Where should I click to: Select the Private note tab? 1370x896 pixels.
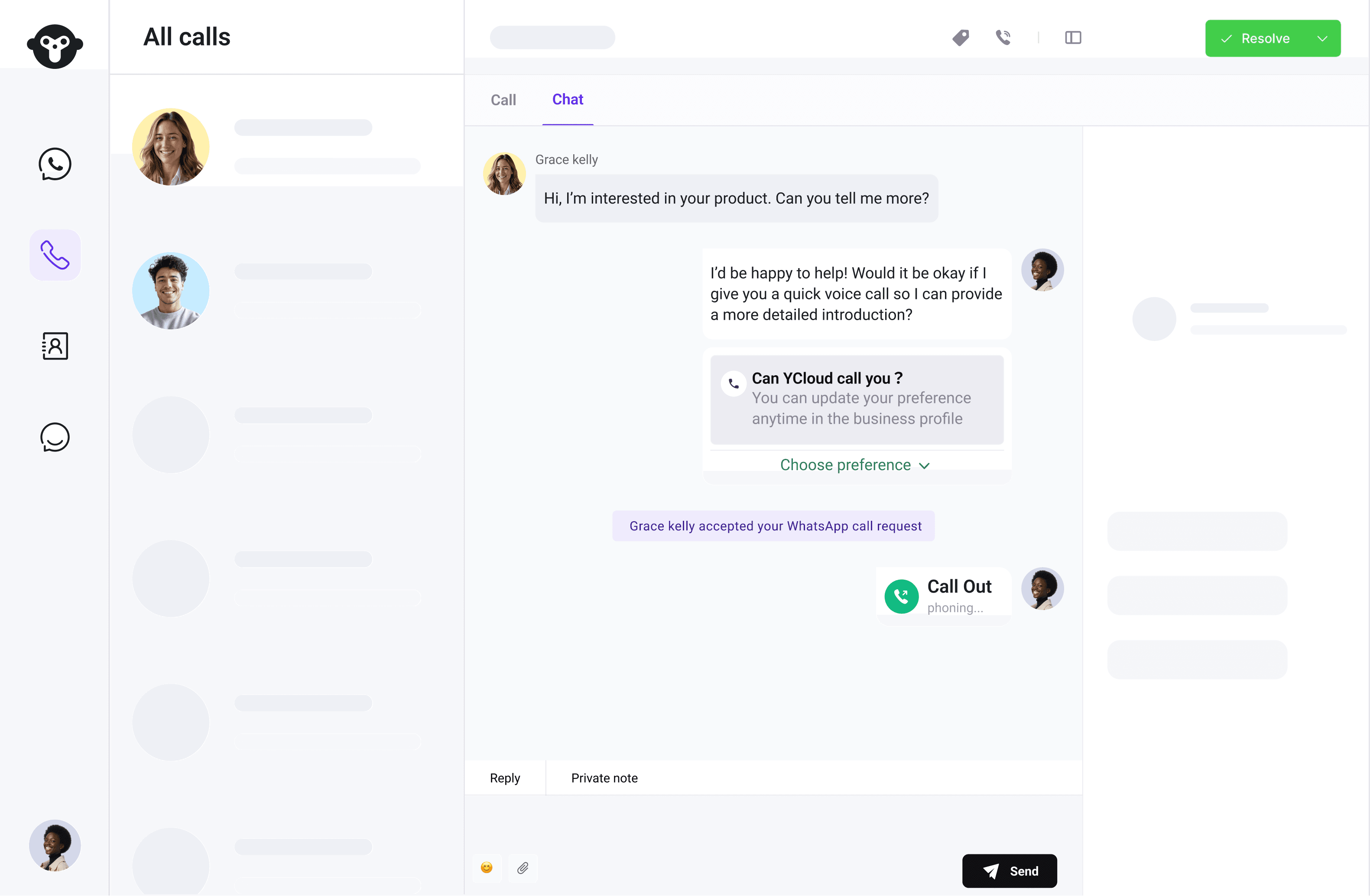[x=604, y=777]
